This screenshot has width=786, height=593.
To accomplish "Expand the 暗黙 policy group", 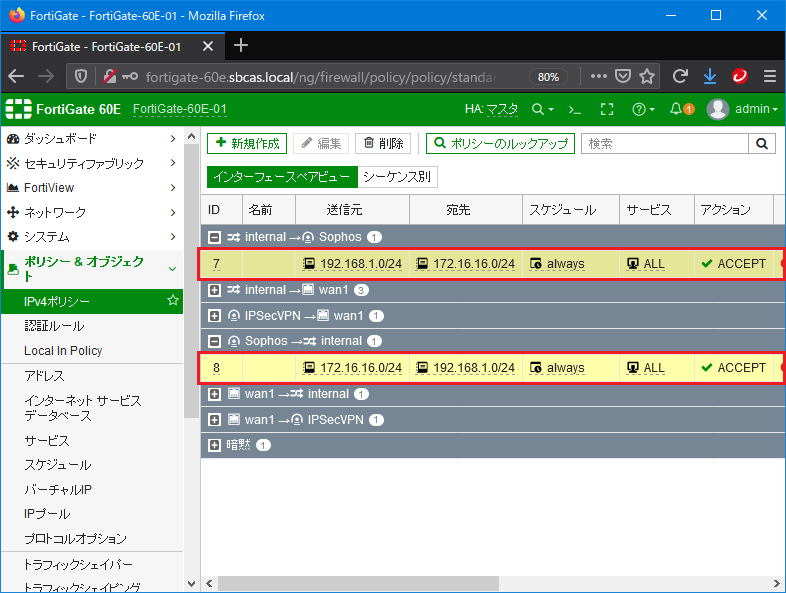I will (214, 445).
